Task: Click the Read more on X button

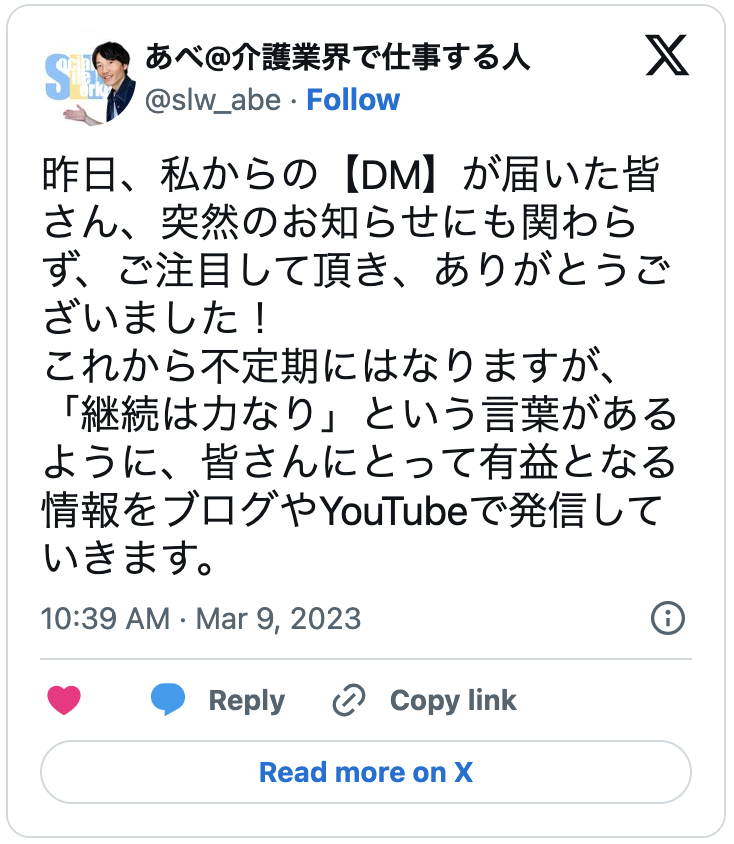Action: tap(366, 772)
